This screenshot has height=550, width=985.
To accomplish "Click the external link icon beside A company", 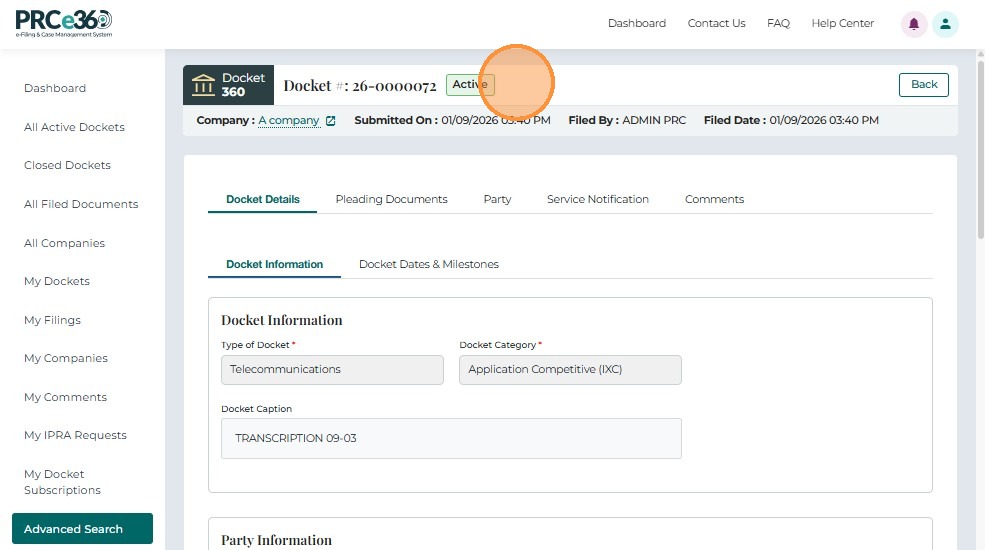I will coord(330,121).
